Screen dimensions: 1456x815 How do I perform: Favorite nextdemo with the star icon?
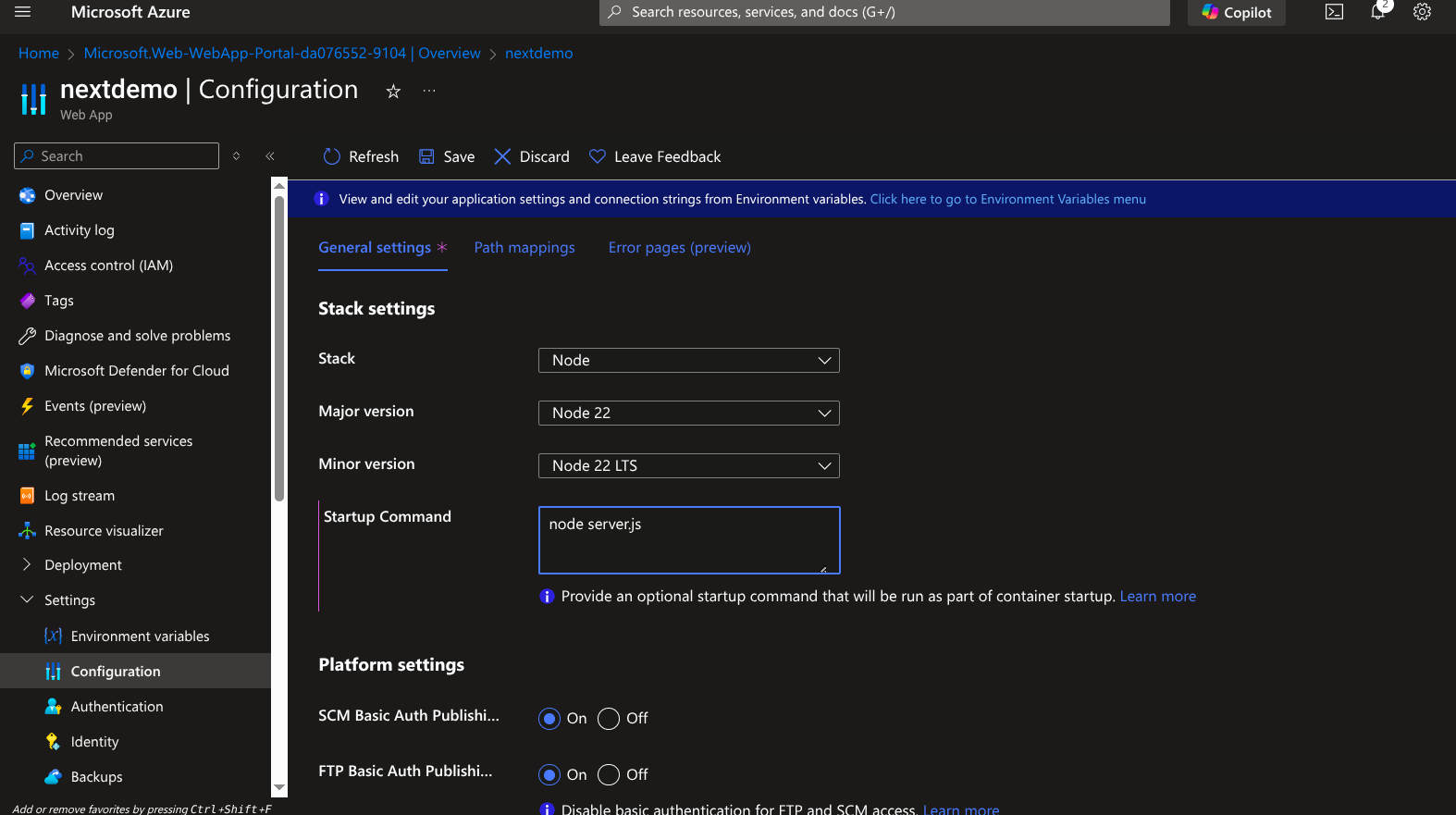(393, 91)
